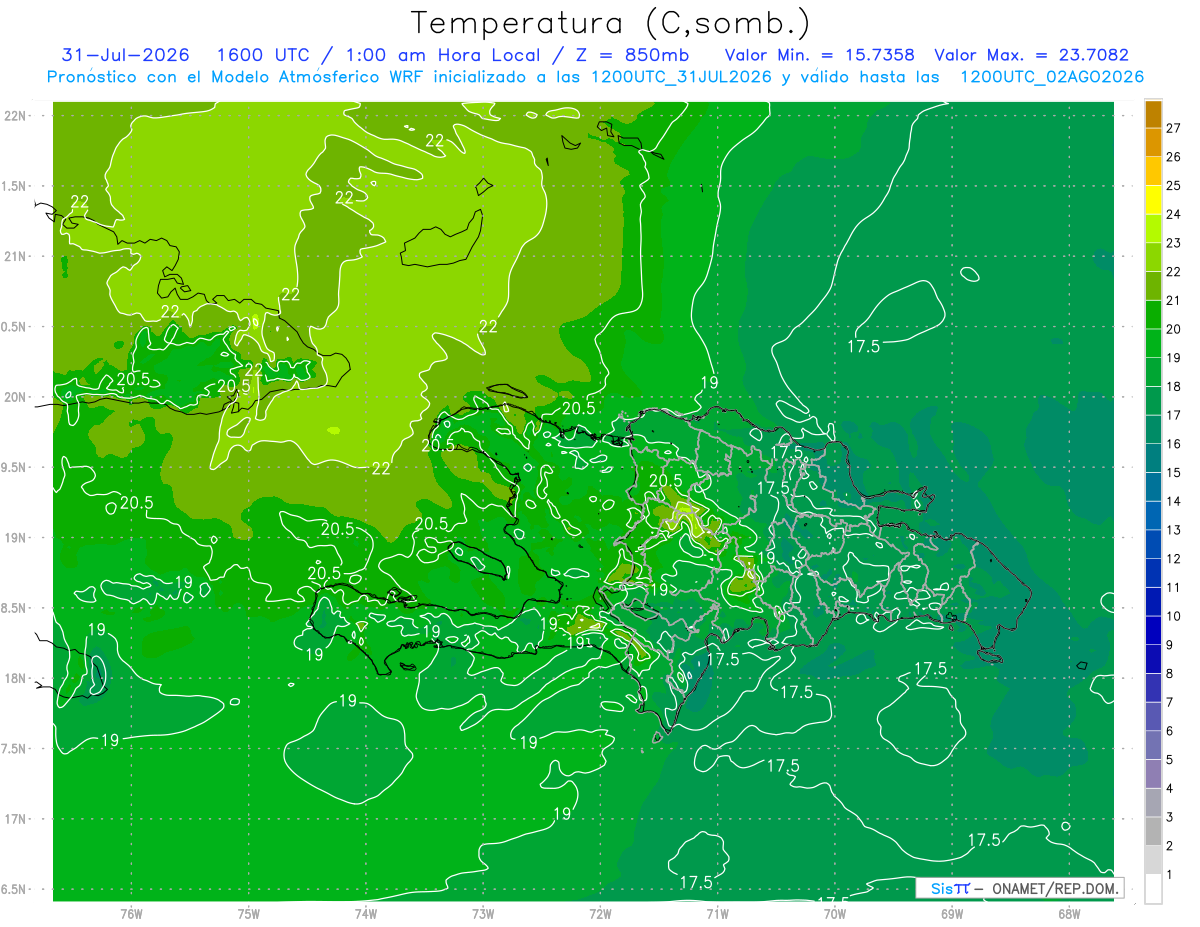
Task: Click the title 'Temperatura (C,somb.)'
Action: tap(611, 23)
